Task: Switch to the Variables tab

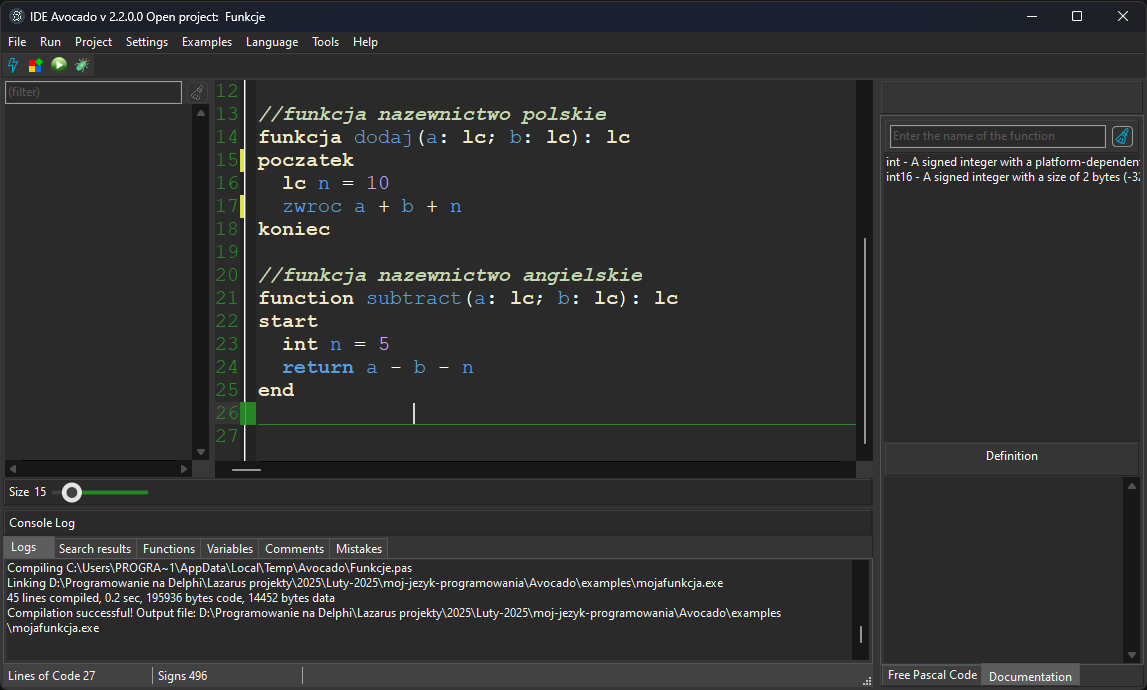Action: pyautogui.click(x=229, y=548)
